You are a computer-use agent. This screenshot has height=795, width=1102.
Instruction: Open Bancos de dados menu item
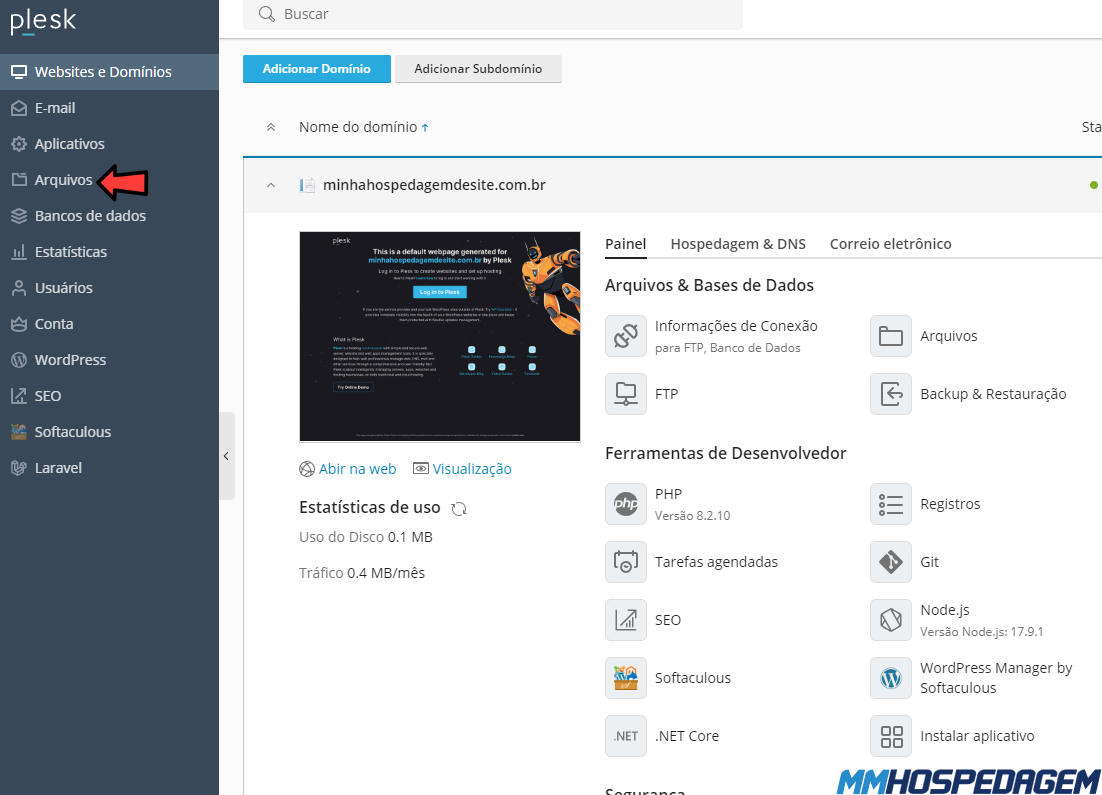[x=110, y=216]
